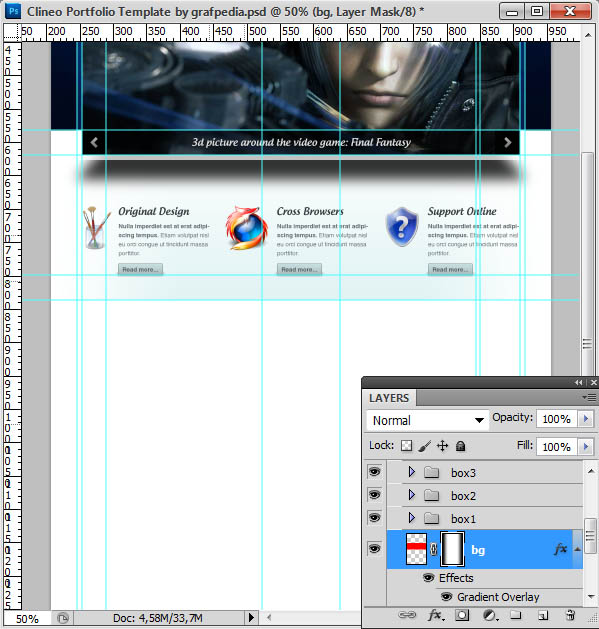
Task: Click the link layers icon in Layers panel
Action: tap(407, 615)
